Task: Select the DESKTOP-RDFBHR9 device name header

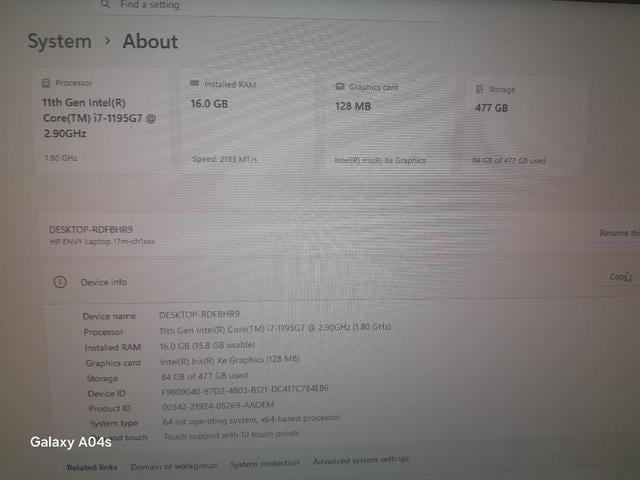Action: (x=91, y=229)
